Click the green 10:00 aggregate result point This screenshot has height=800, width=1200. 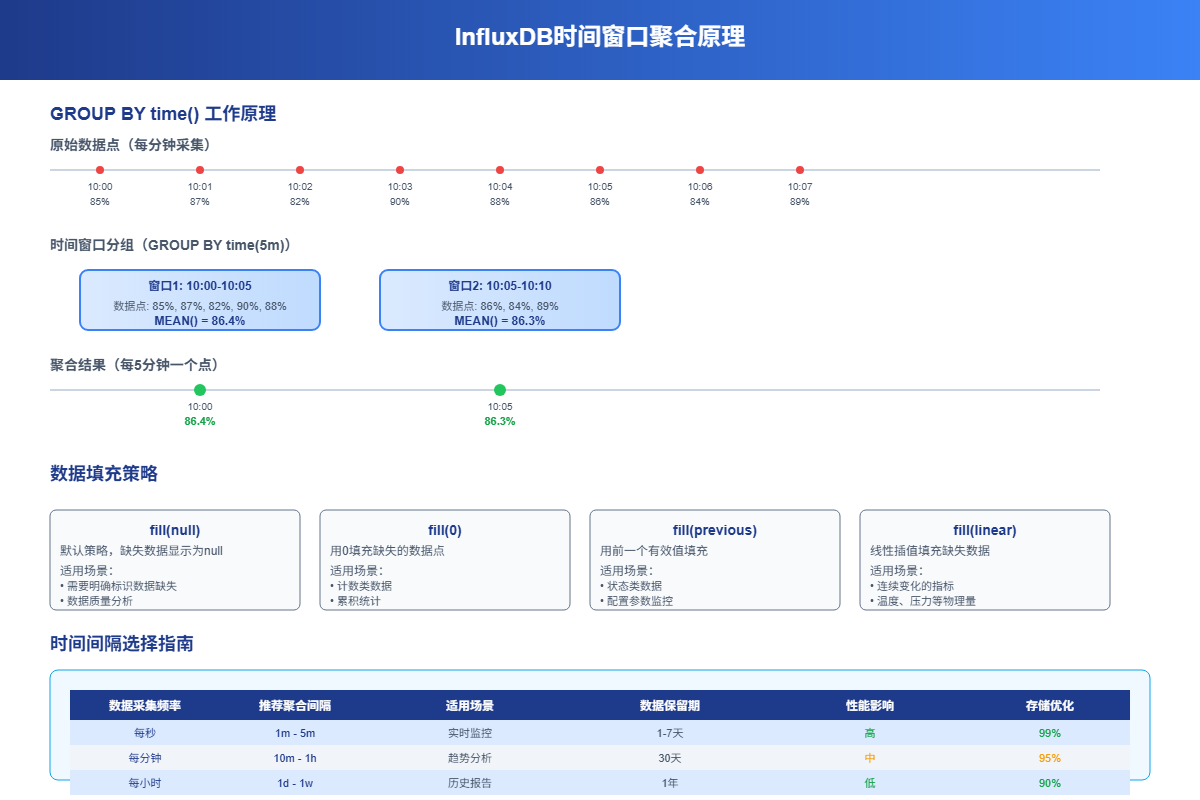[200, 390]
